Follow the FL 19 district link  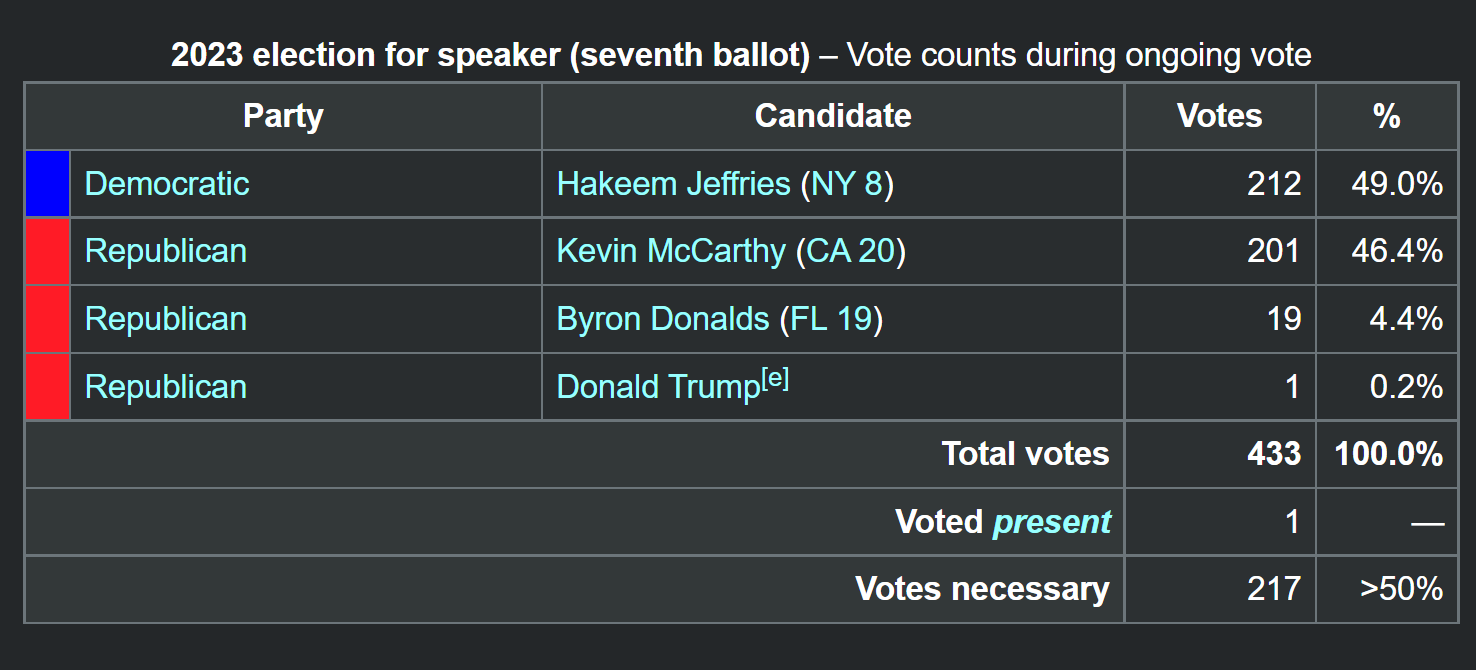832,319
